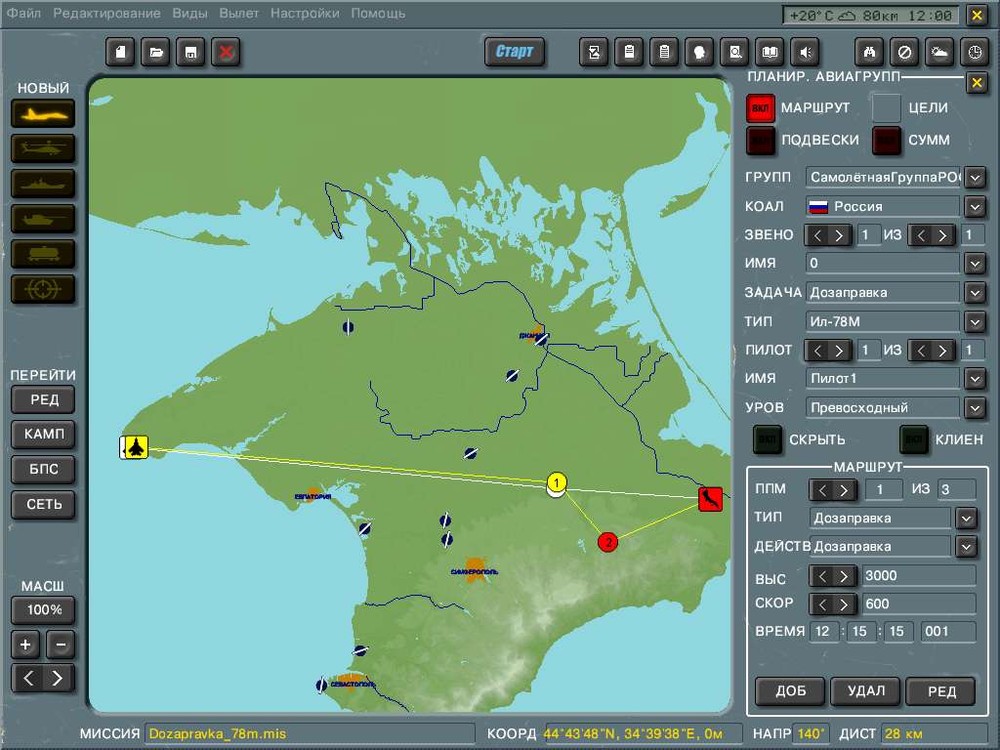Screen dimensions: 1000x750
Task: Click the УДАЛ waypoint delete button
Action: pyautogui.click(x=866, y=691)
